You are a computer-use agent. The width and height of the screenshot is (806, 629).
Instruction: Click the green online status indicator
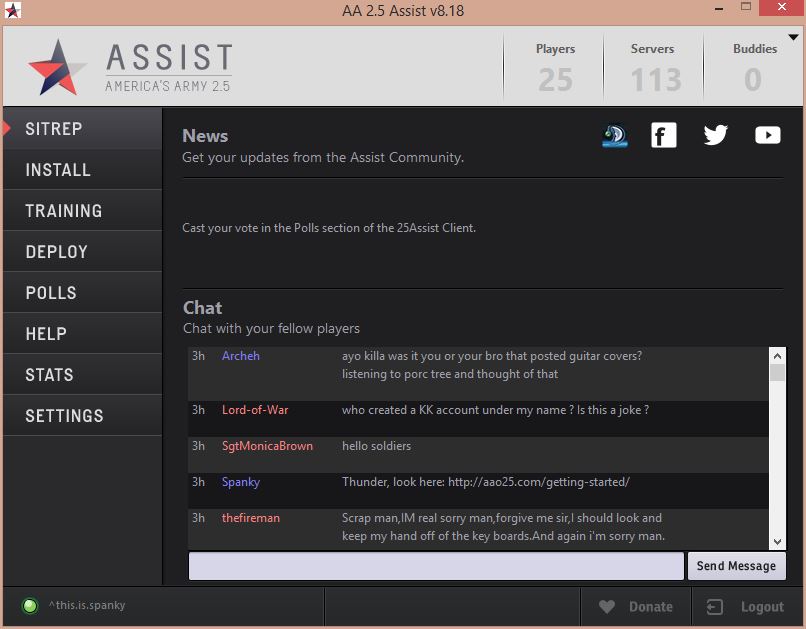30,606
